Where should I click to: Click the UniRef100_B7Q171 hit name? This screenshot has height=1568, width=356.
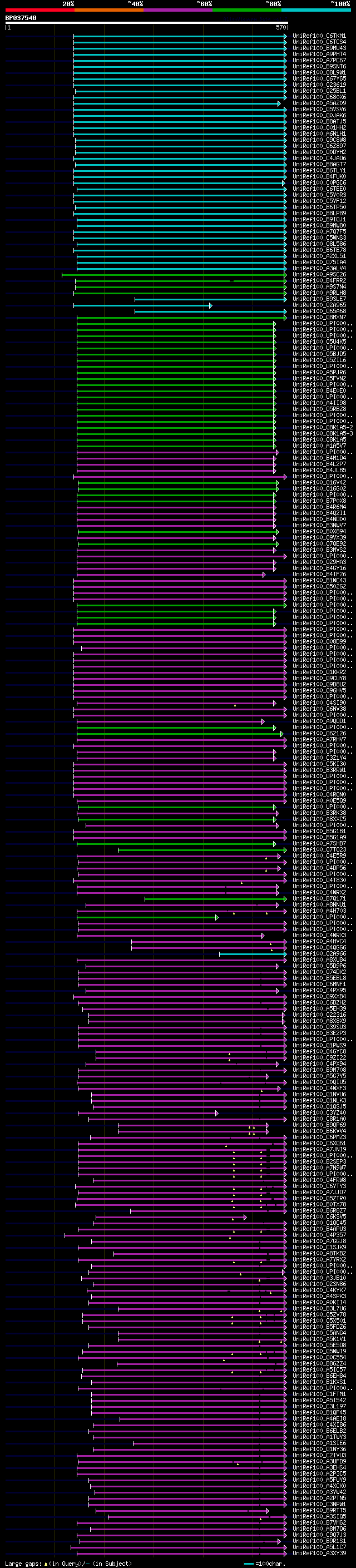319,898
